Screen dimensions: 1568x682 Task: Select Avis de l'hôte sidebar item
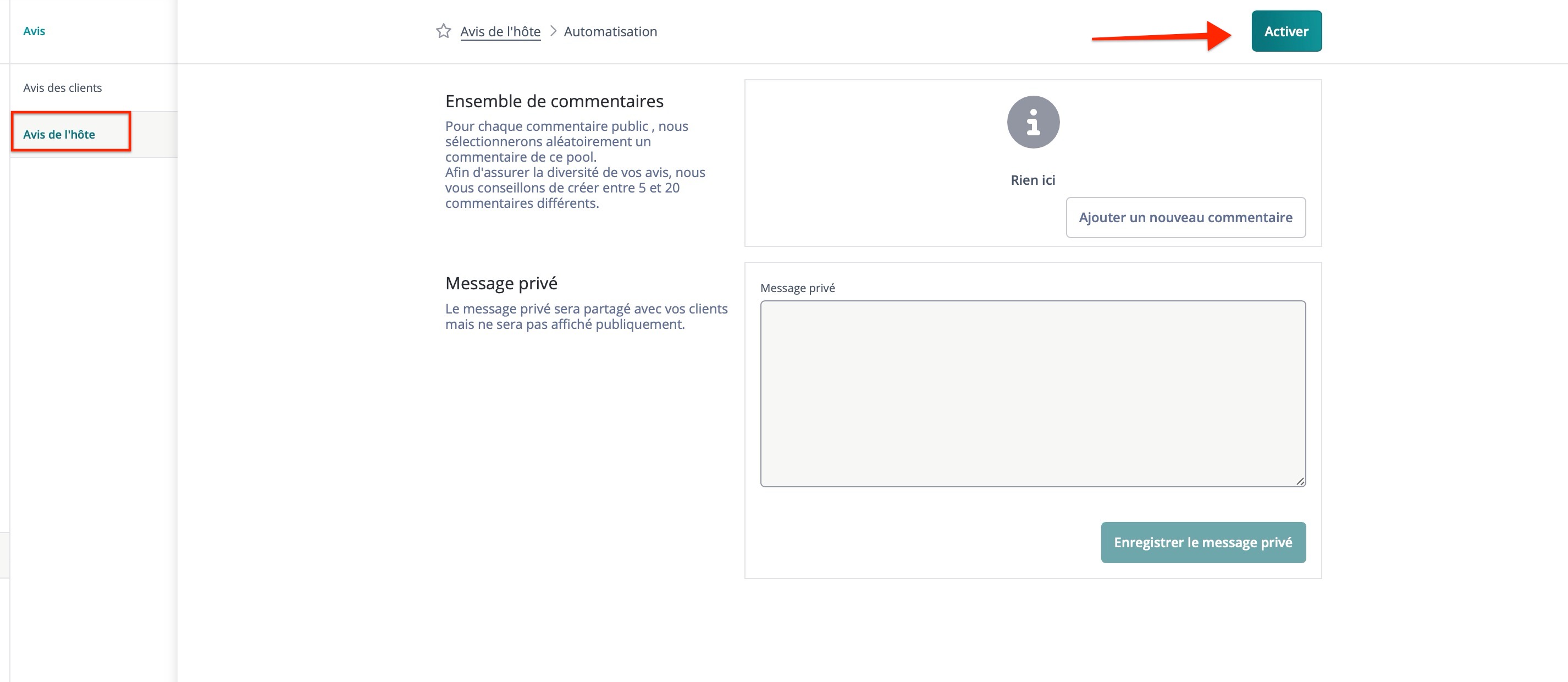(59, 134)
